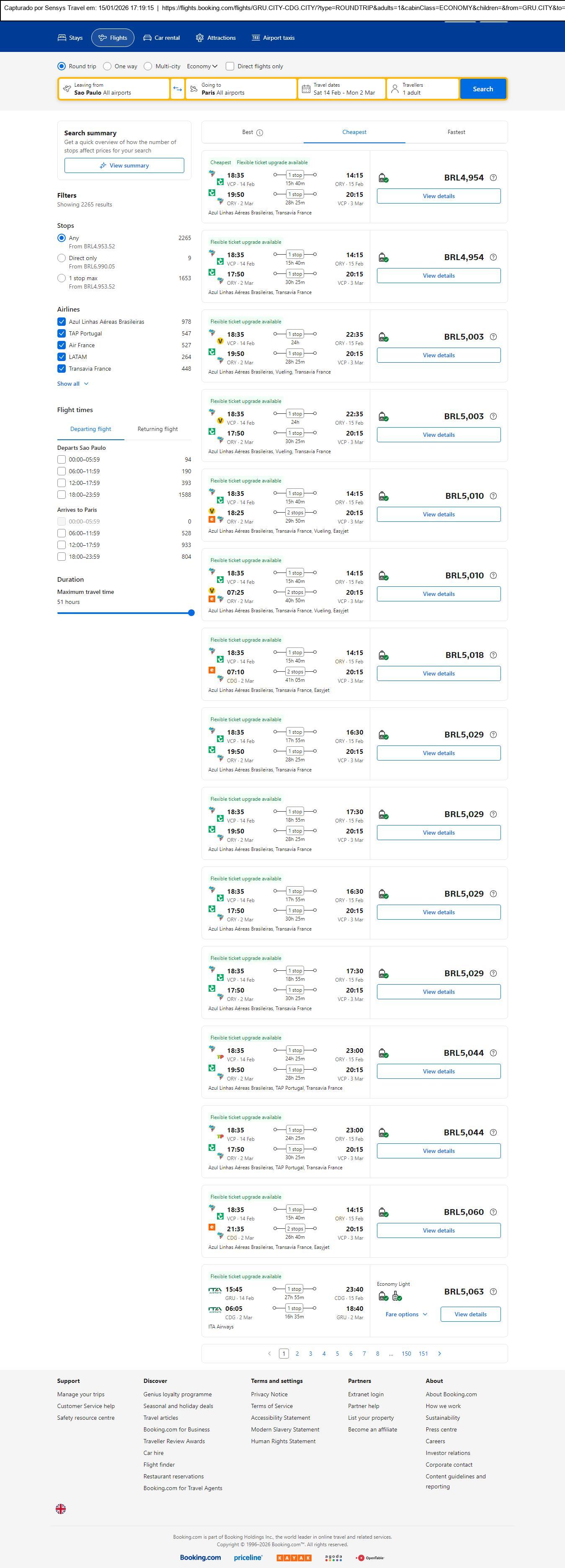The width and height of the screenshot is (565, 1568).
Task: Enable the Direct flights only checkbox
Action: coord(230,66)
